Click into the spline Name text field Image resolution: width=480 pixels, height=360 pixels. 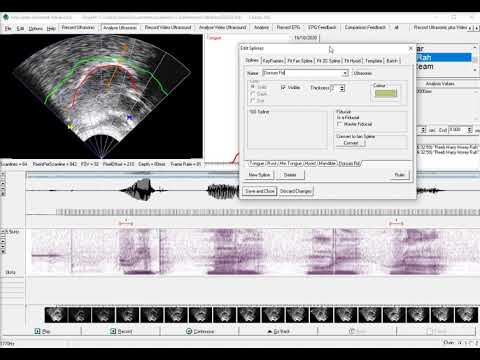303,73
